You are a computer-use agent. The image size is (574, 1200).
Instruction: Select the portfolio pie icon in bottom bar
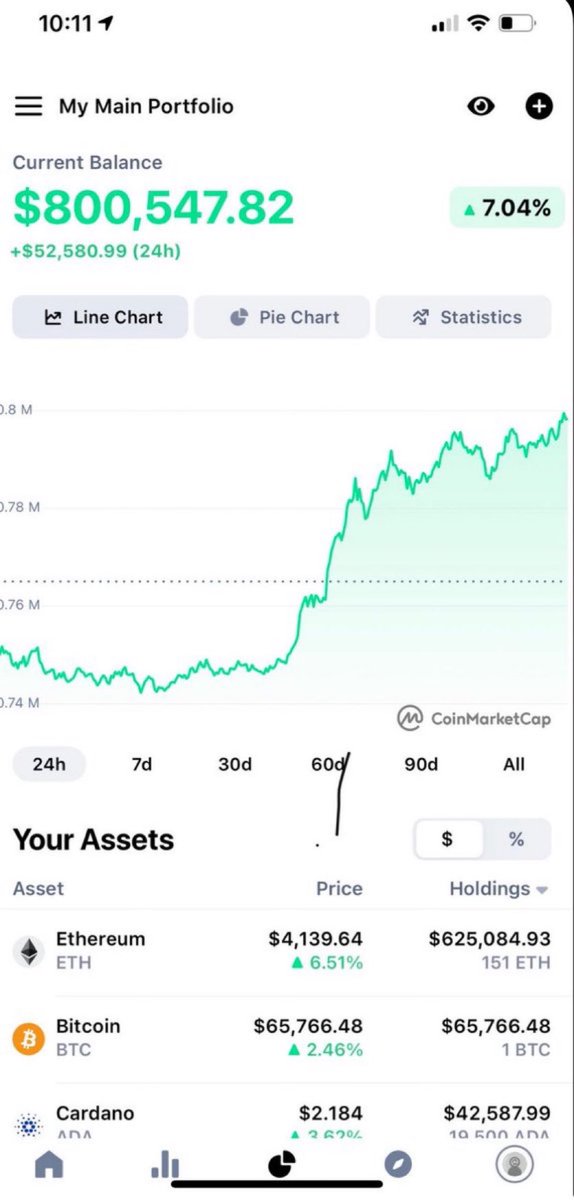[282, 1164]
